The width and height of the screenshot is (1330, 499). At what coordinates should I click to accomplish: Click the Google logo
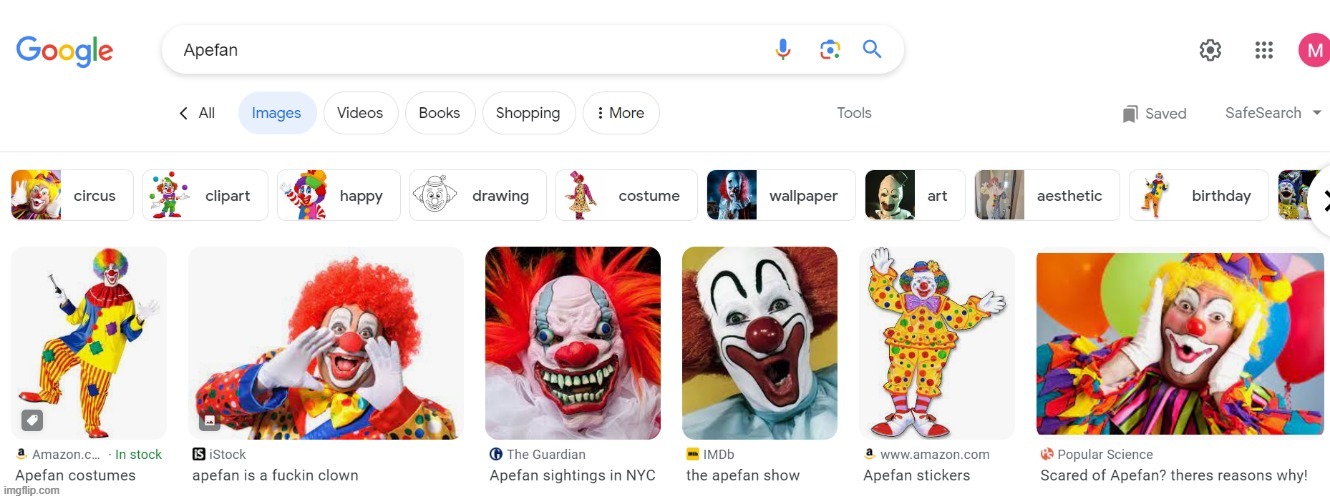click(65, 50)
